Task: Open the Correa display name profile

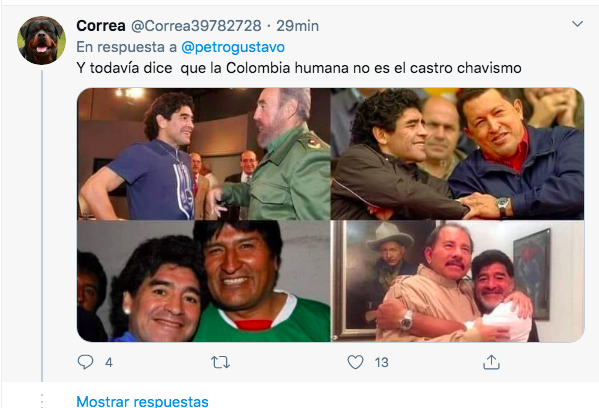Action: coord(101,26)
